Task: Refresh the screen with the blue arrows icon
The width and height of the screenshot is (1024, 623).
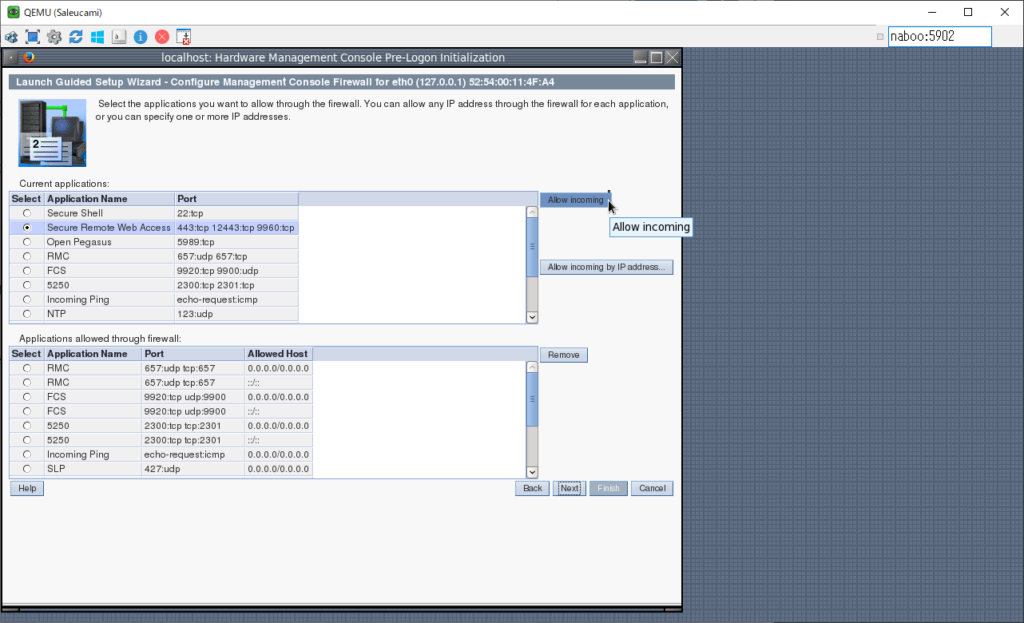Action: (x=76, y=37)
